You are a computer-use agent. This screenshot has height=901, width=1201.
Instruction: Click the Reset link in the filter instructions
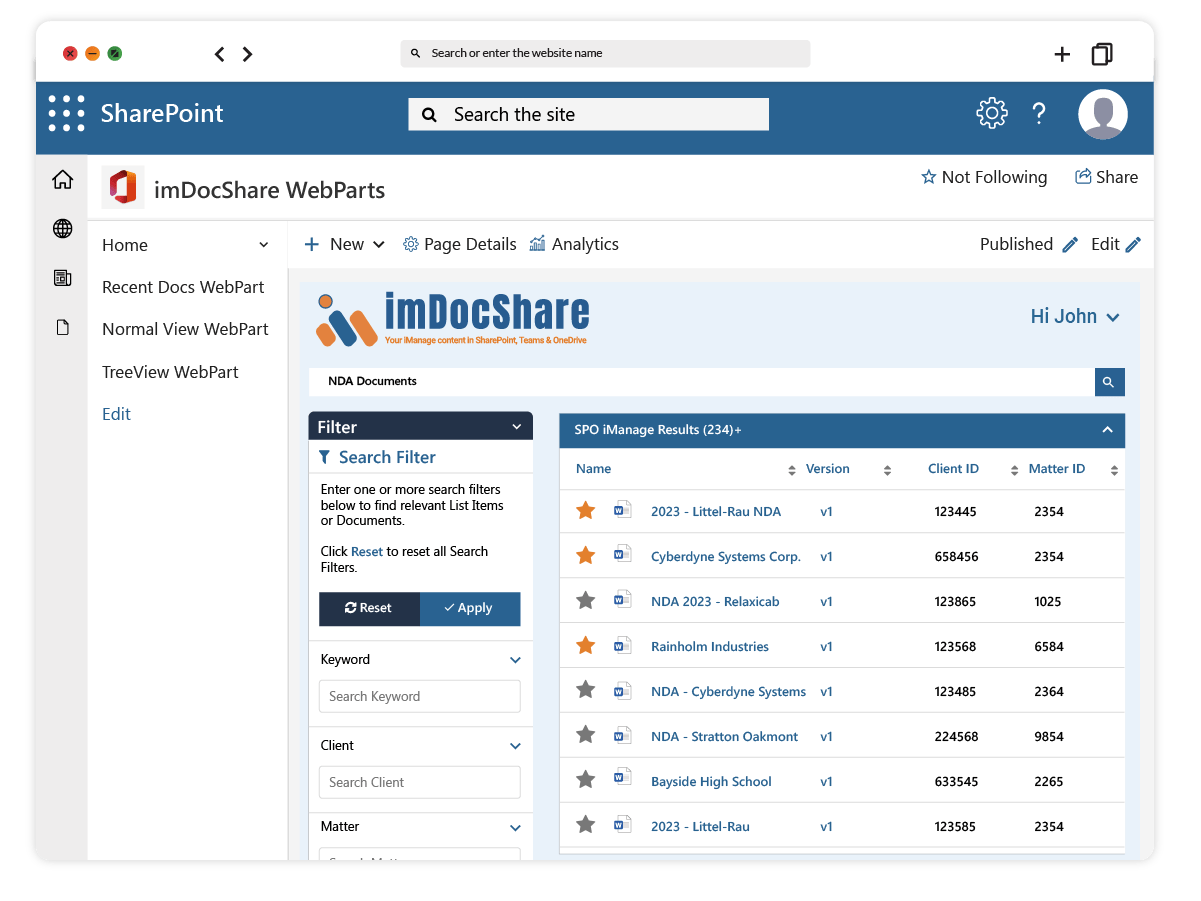(x=367, y=551)
